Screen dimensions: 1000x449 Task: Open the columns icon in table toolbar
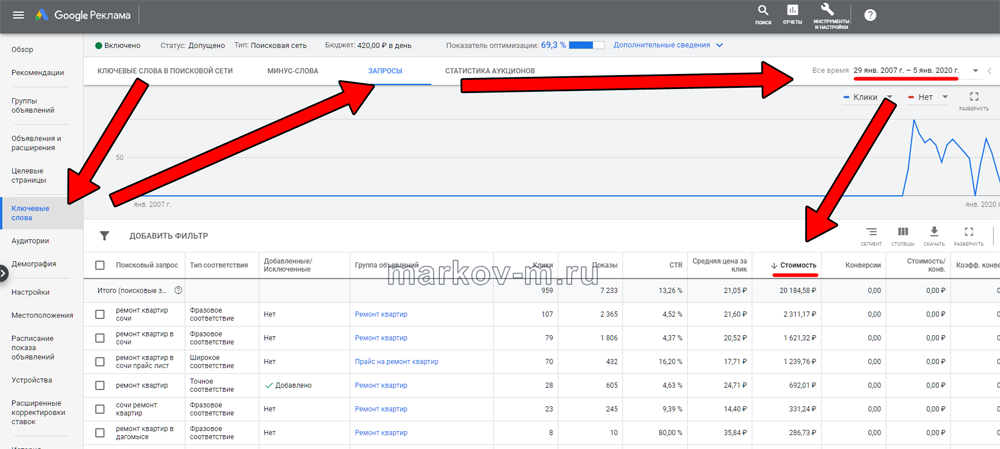903,232
